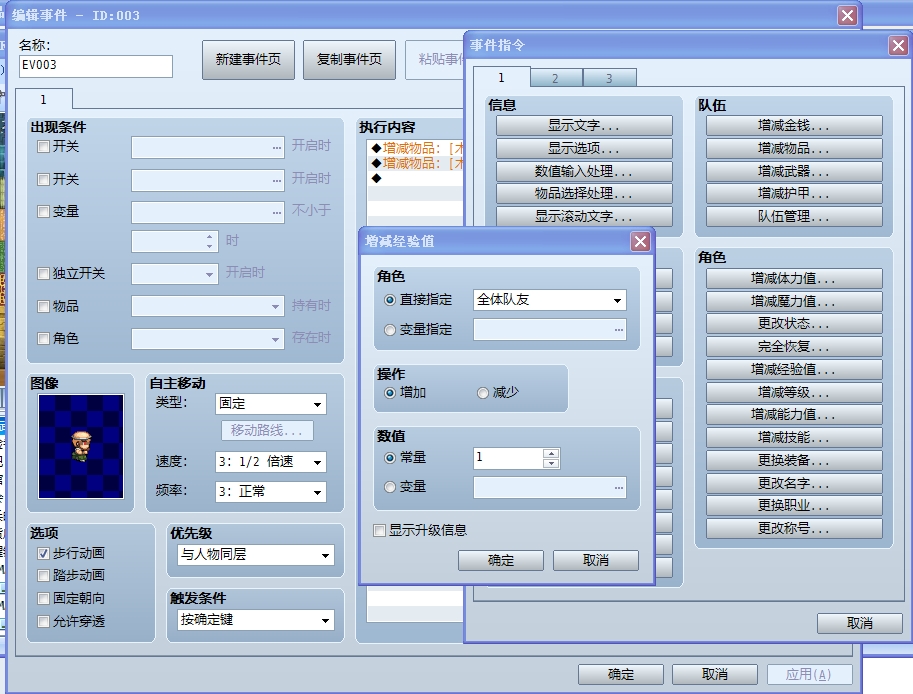Click 数值输入处理... command
This screenshot has height=694, width=913.
584,171
